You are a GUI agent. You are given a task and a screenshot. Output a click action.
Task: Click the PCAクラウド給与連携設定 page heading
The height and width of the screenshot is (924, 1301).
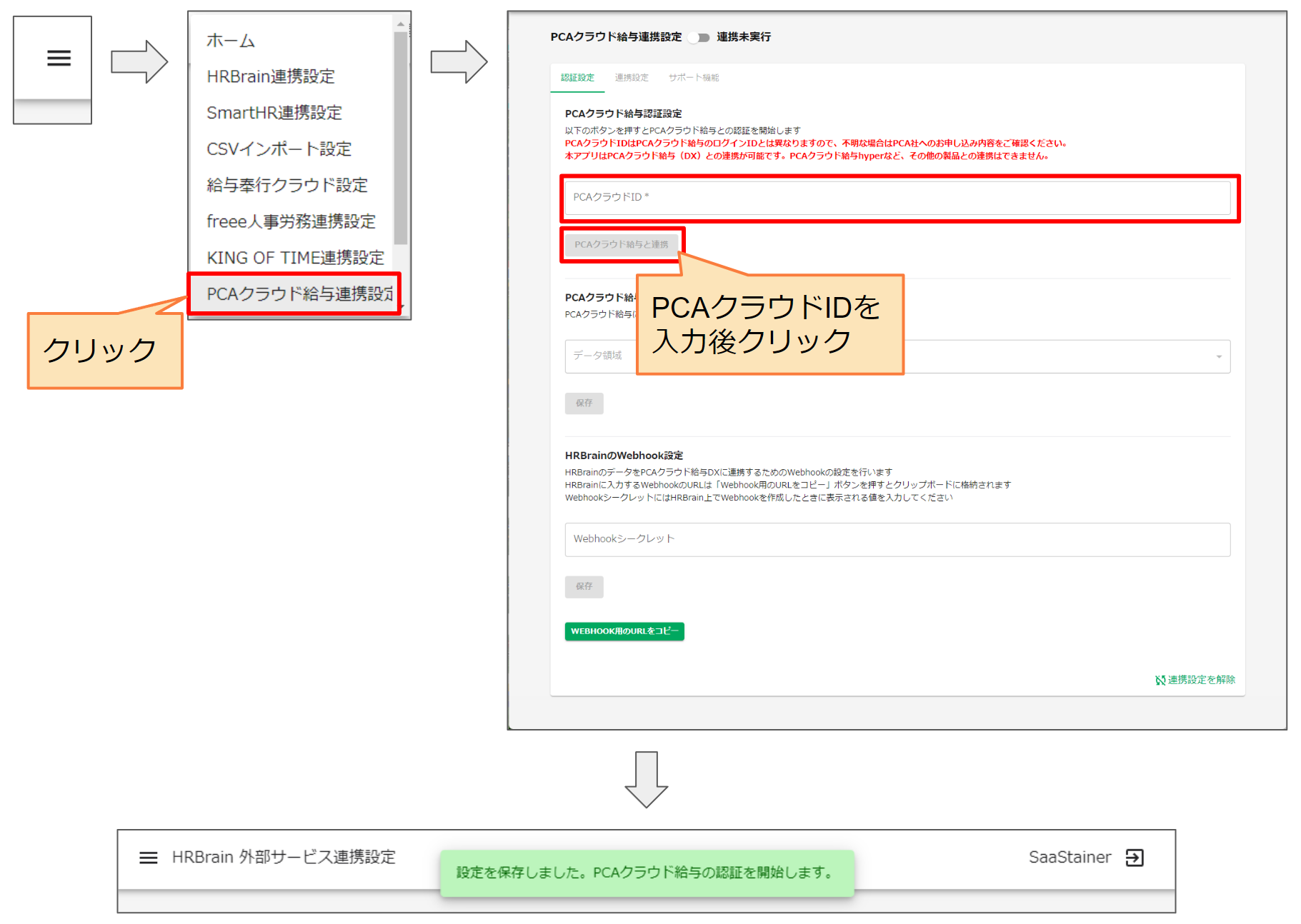(x=616, y=37)
